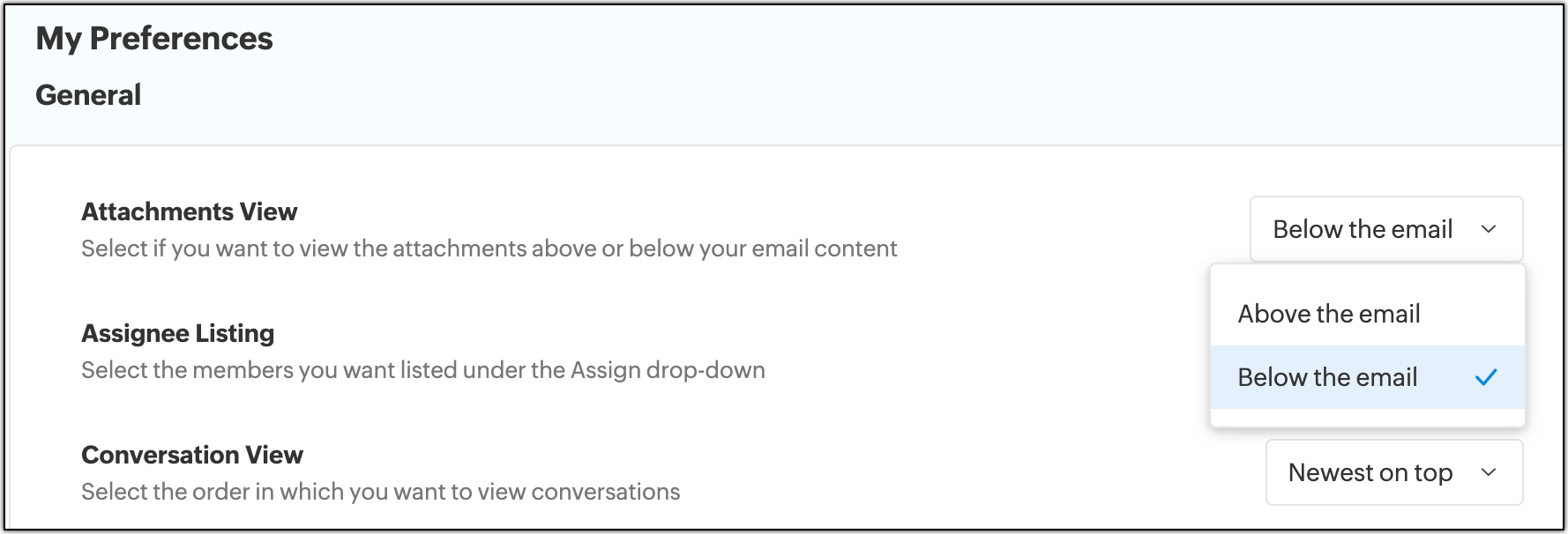The height and width of the screenshot is (534, 1568).
Task: Click the chevron arrow beside Newest on top
Action: click(x=1489, y=472)
